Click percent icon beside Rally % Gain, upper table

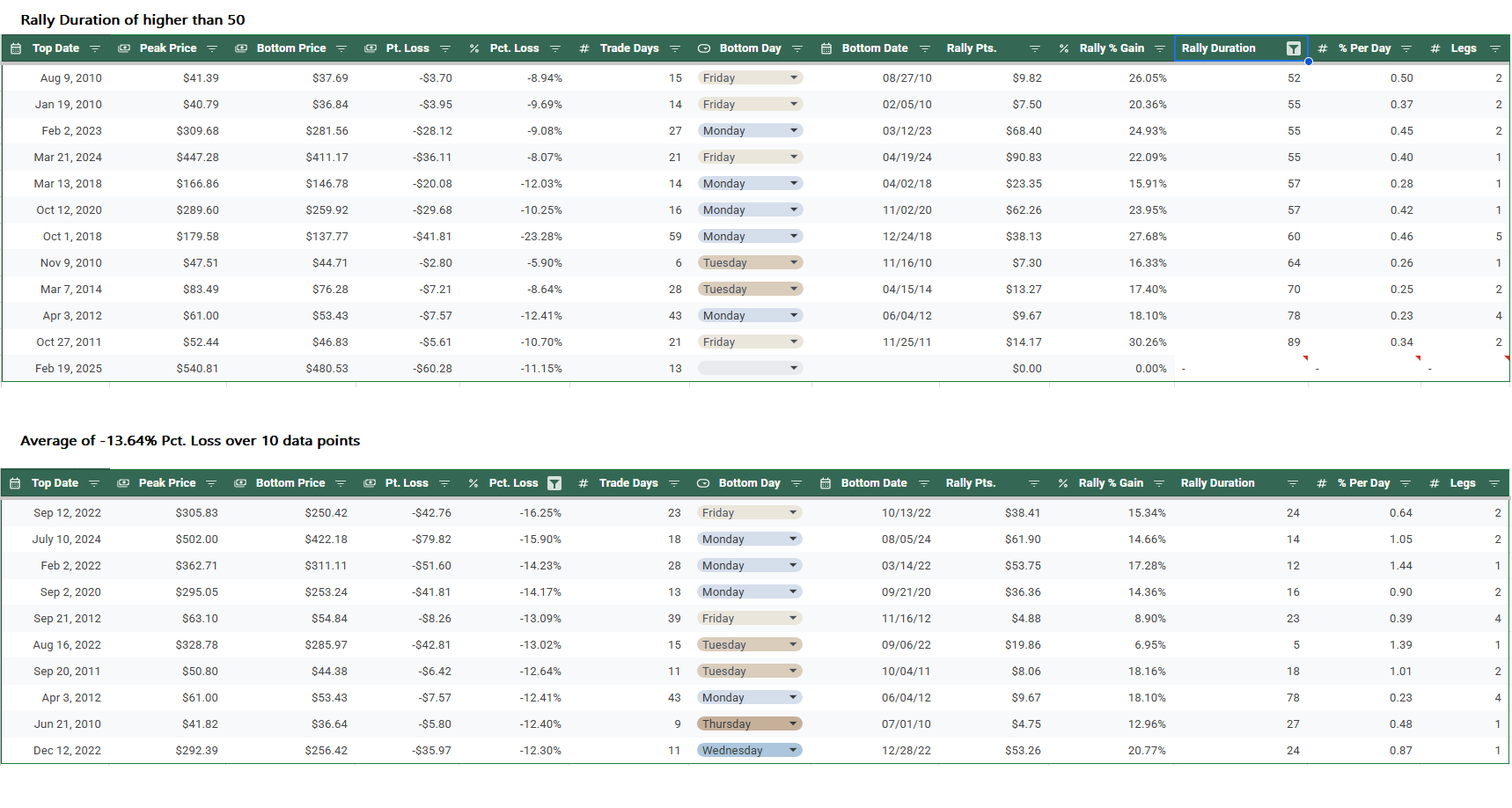(x=1063, y=49)
